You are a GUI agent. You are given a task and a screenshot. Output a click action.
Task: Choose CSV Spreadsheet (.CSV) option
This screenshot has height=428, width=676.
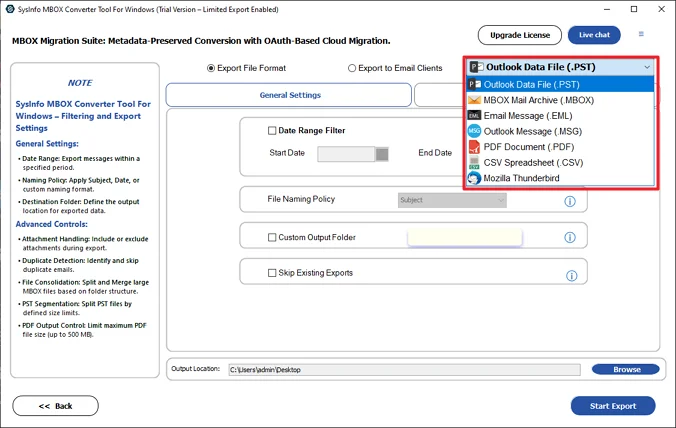click(x=560, y=162)
